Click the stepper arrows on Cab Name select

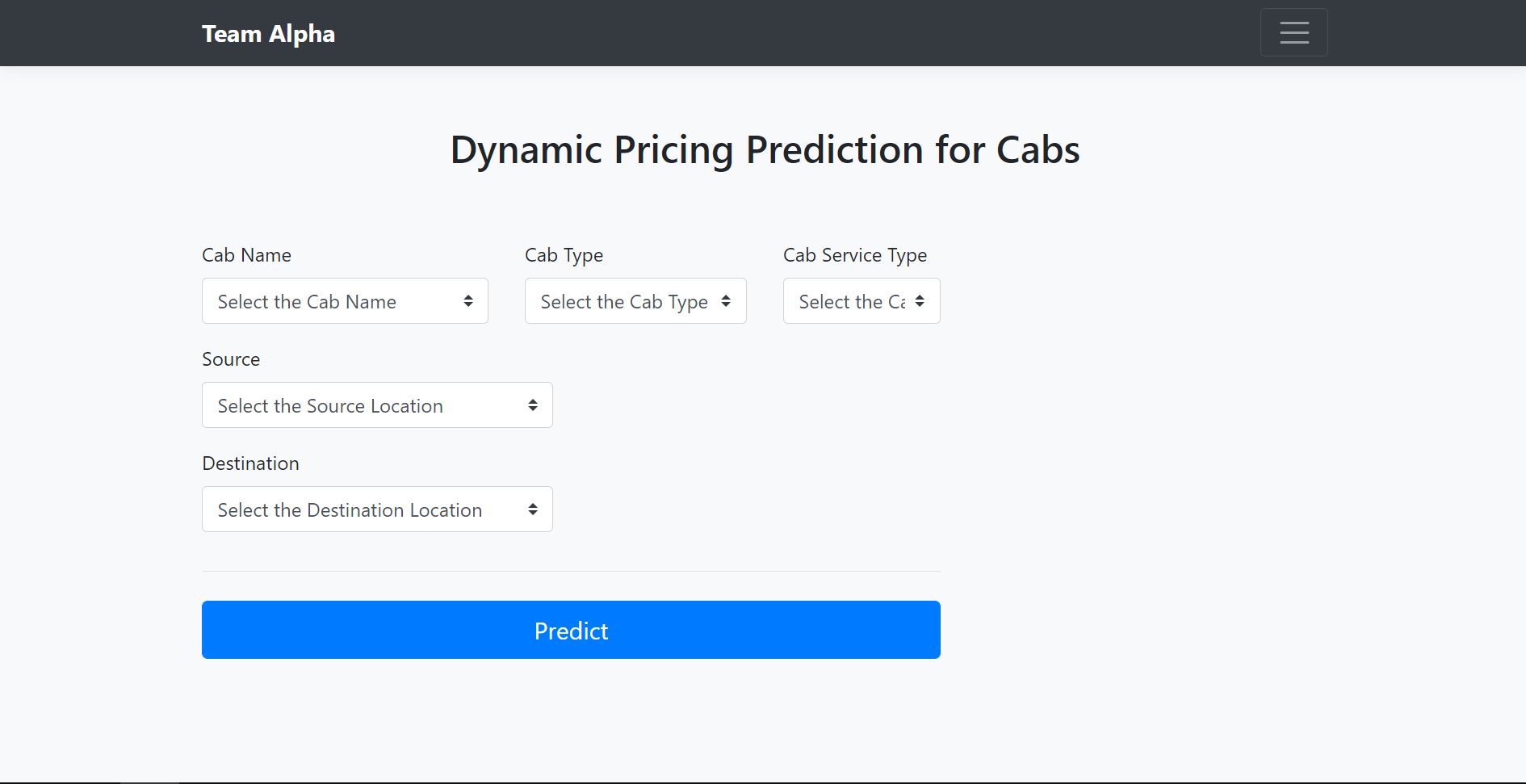coord(469,300)
